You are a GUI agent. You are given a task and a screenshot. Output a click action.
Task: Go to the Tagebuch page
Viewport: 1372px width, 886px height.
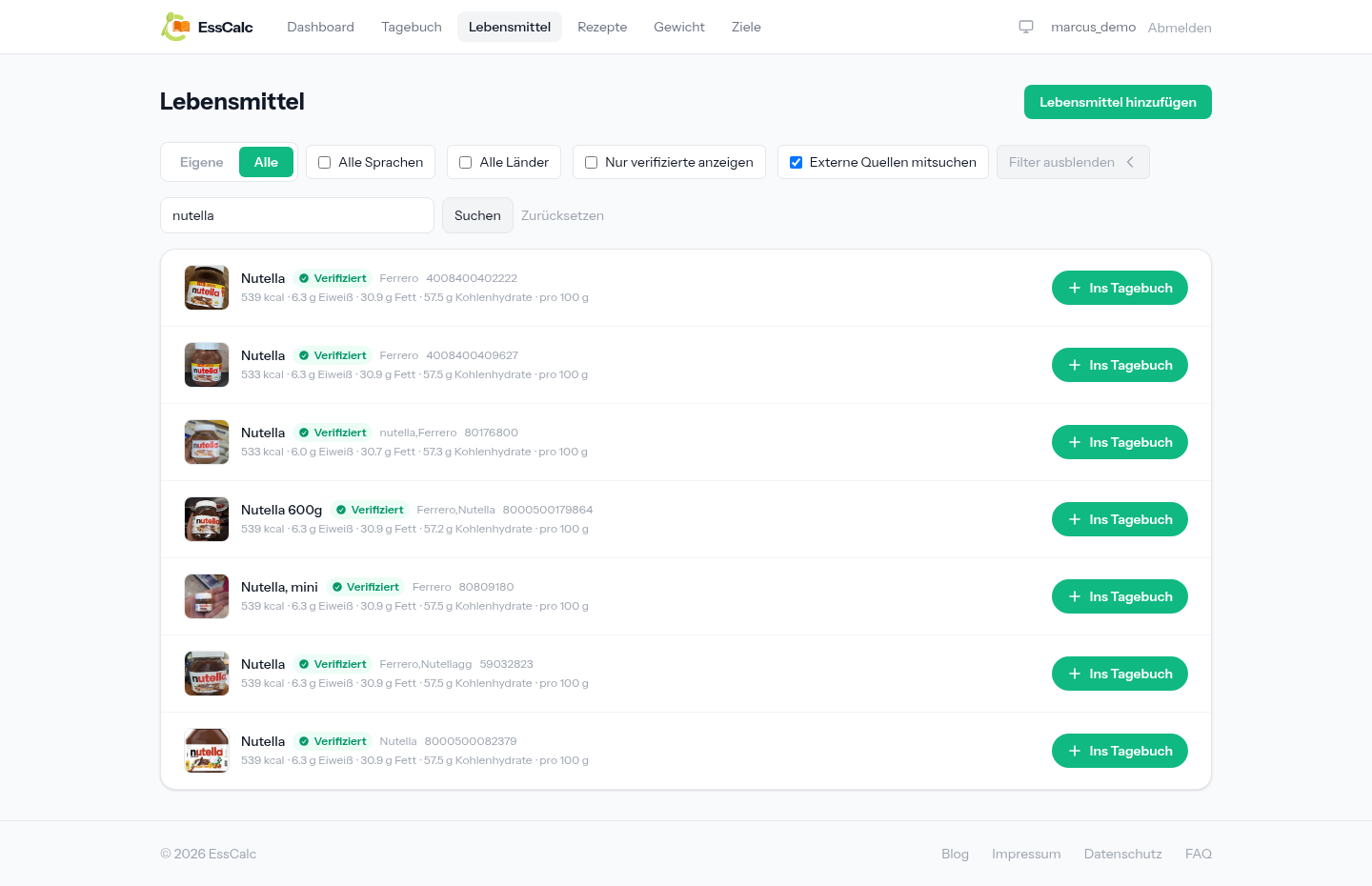point(412,27)
